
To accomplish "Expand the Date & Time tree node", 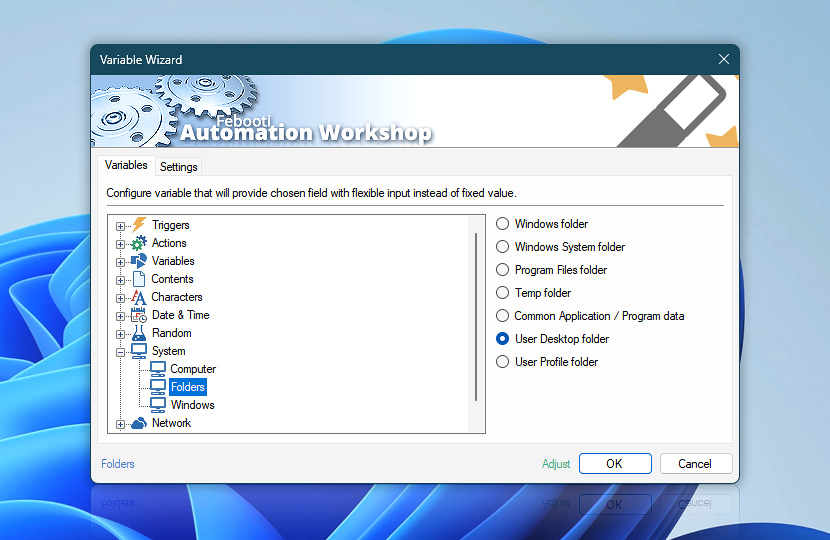I will point(120,317).
